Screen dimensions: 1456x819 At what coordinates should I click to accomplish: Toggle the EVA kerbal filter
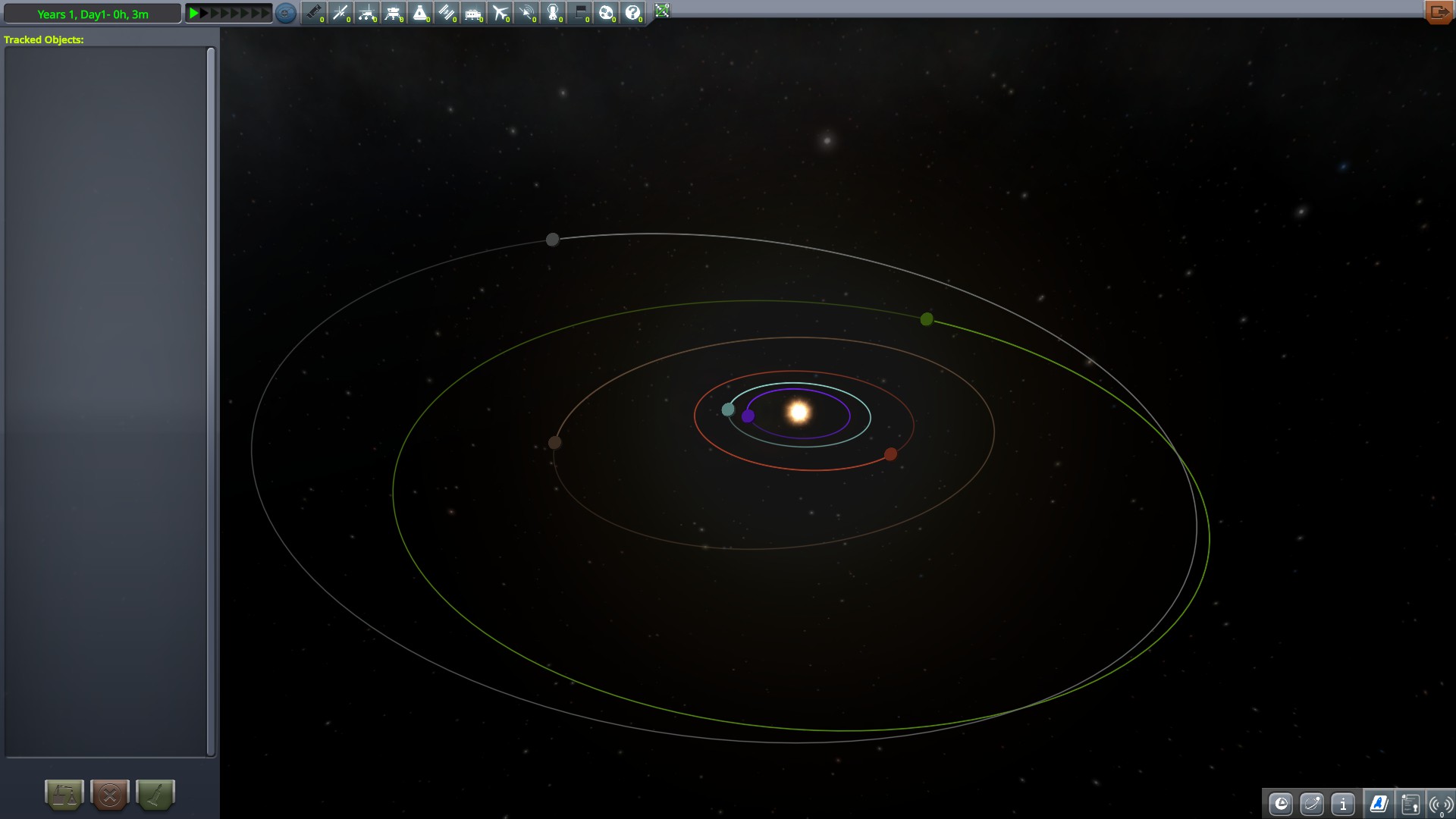coord(553,13)
